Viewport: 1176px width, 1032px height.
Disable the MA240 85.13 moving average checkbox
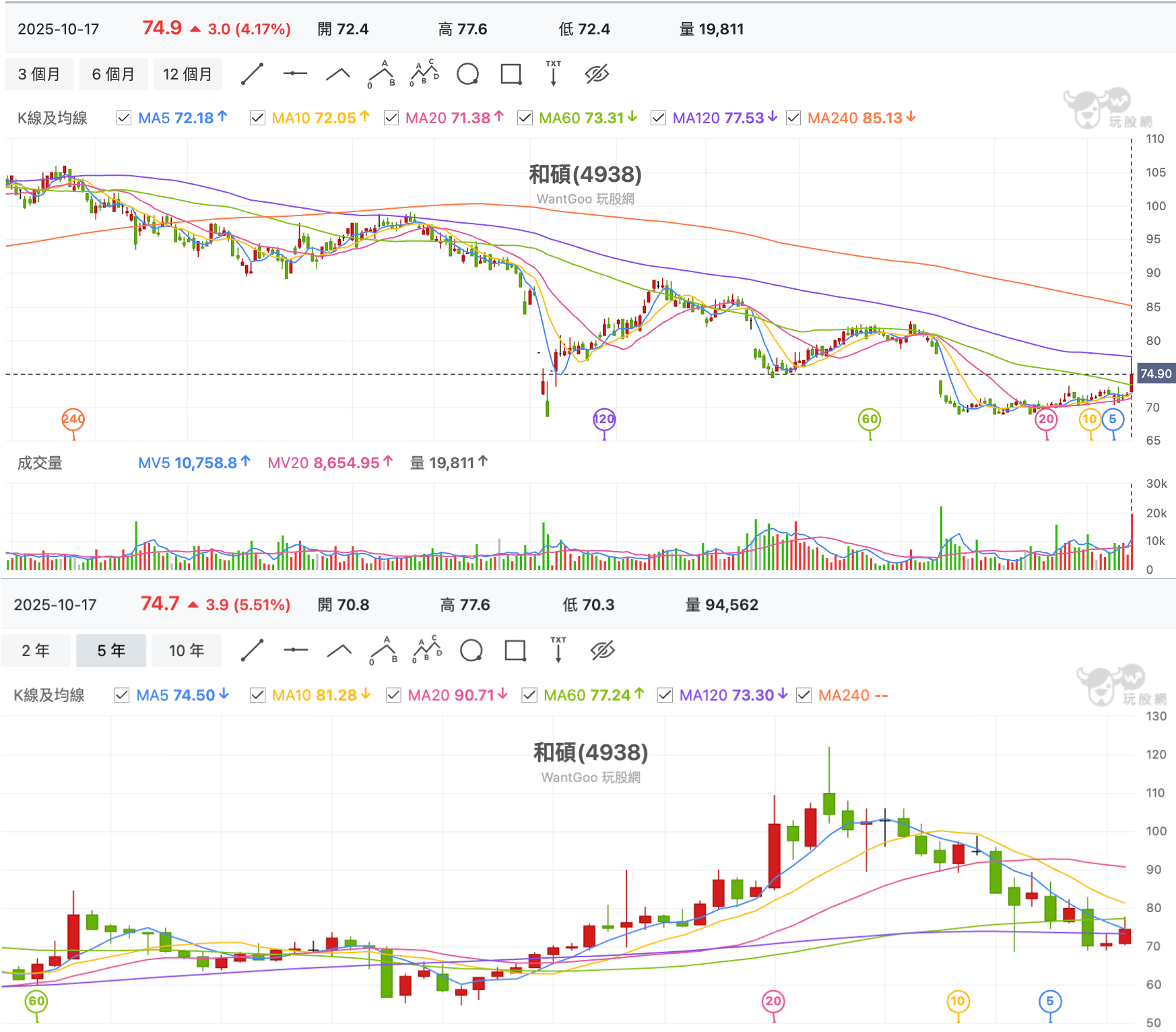coord(793,118)
